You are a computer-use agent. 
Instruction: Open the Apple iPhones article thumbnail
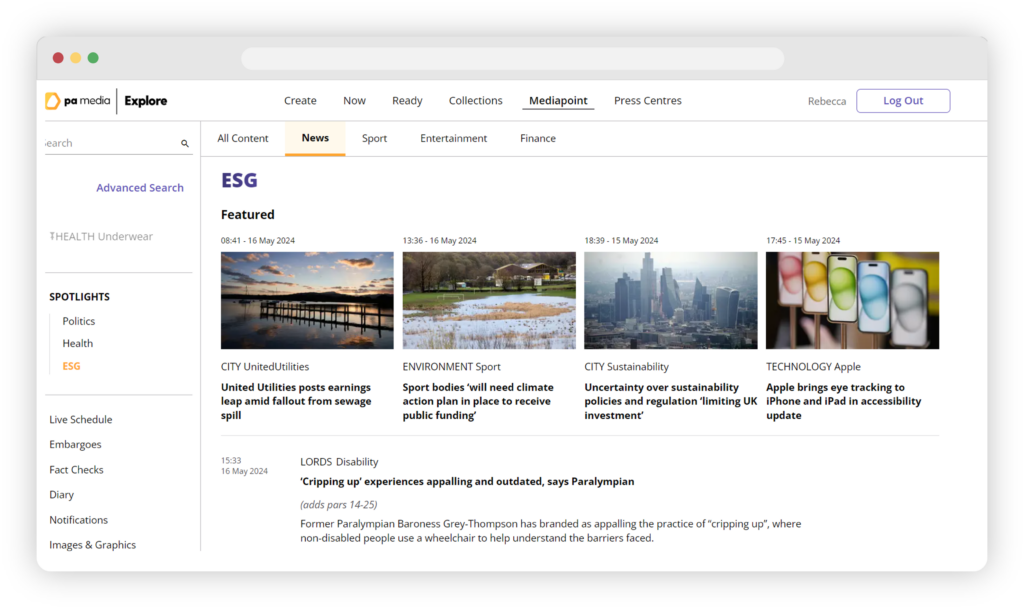(852, 300)
